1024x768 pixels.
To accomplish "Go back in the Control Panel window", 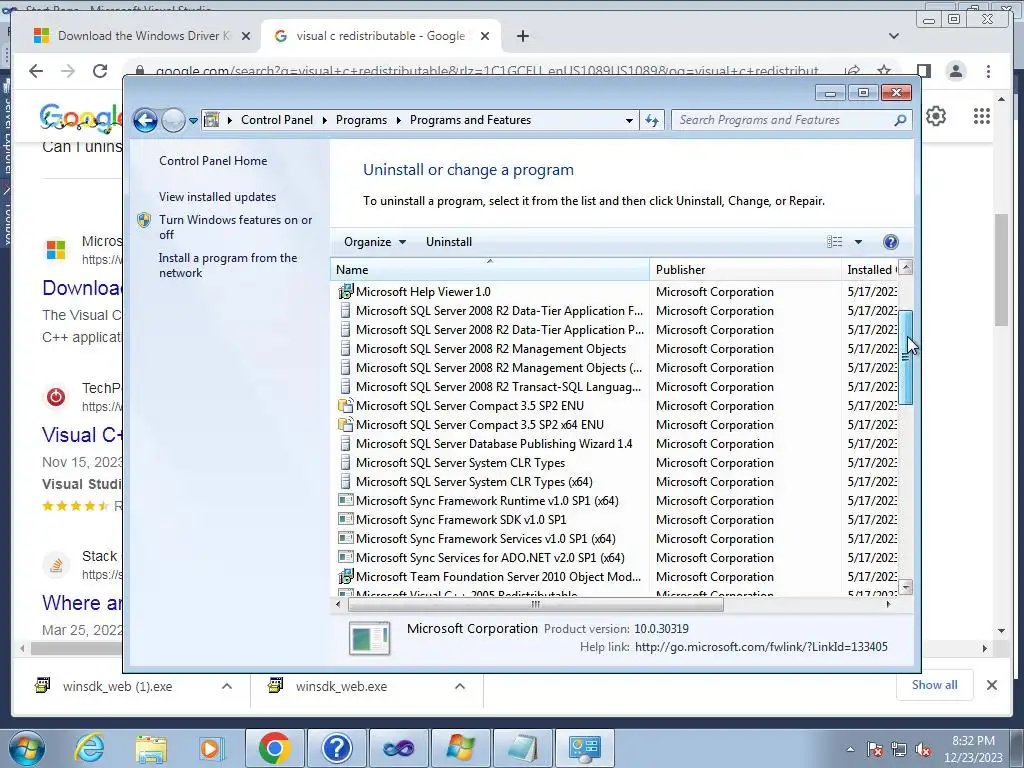I will click(x=145, y=120).
